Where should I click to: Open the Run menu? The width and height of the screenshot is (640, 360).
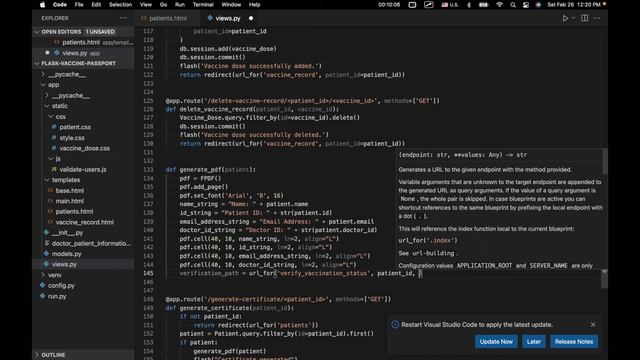pos(180,5)
